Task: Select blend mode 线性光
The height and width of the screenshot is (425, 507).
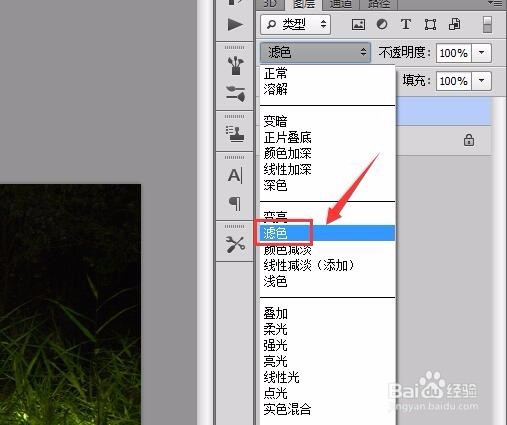Action: 327,377
